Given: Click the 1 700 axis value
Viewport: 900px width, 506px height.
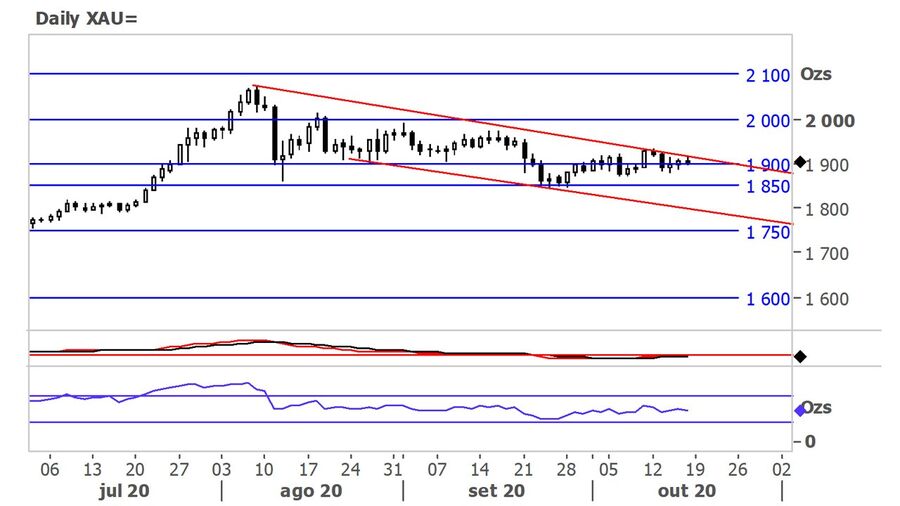Looking at the screenshot, I should (x=827, y=254).
